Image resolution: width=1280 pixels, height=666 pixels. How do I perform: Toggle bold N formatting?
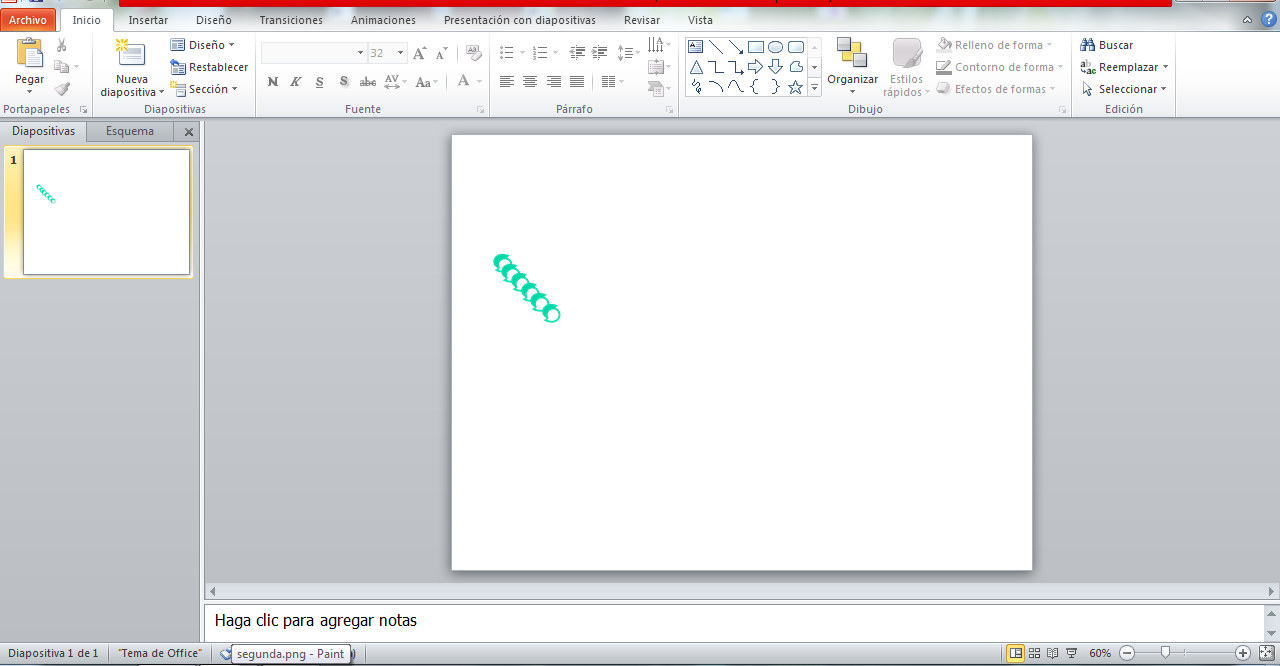click(272, 82)
